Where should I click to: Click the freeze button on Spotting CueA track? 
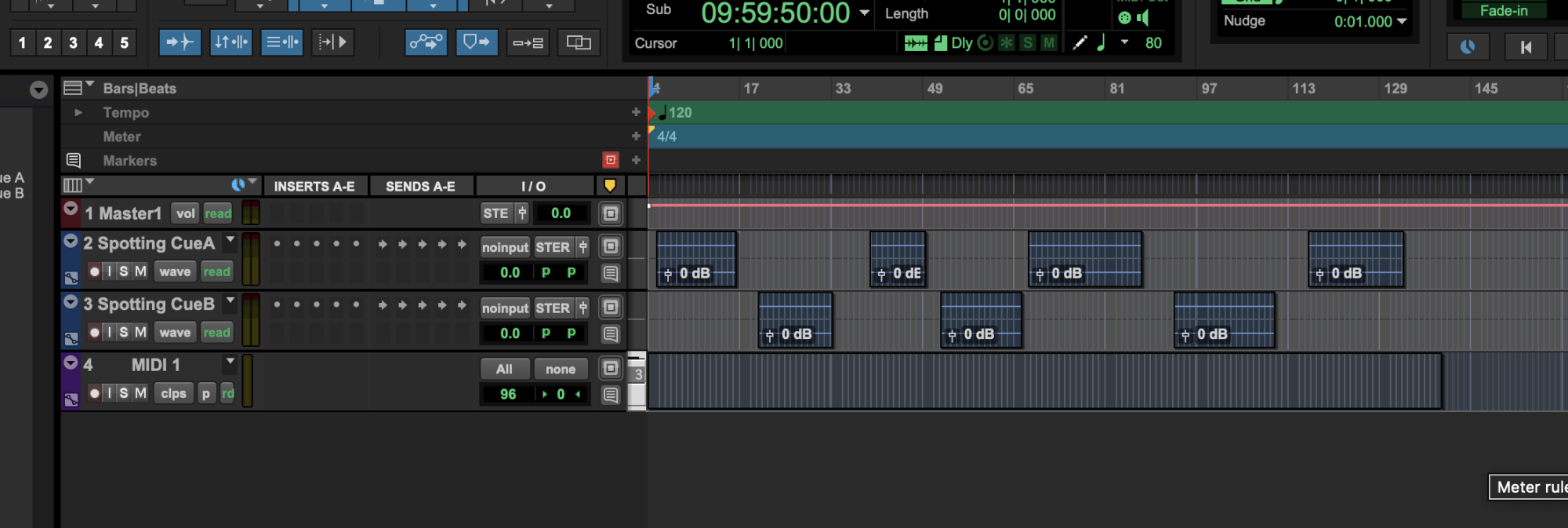(611, 247)
